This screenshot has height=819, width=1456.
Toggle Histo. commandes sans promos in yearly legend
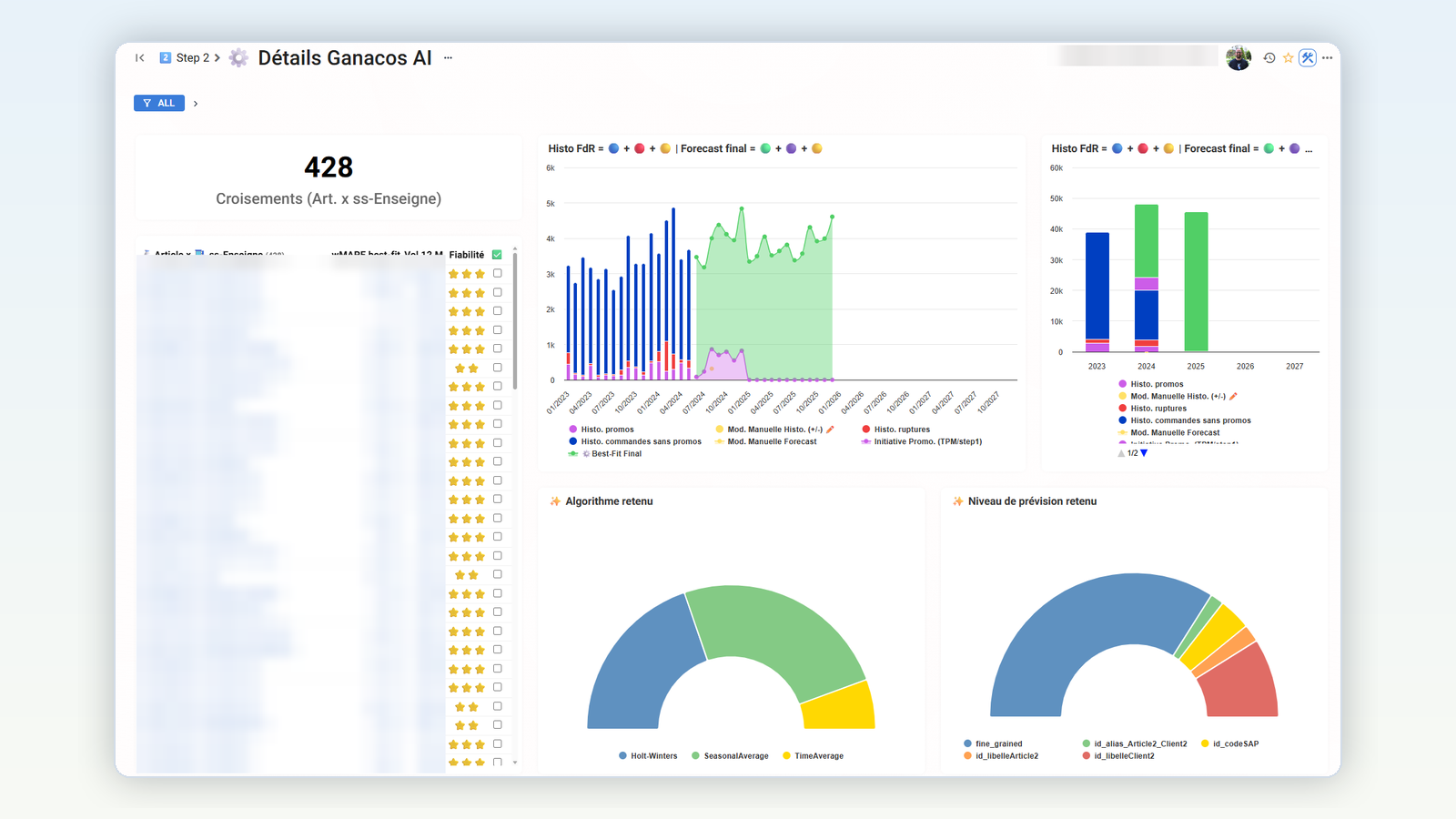[1185, 420]
